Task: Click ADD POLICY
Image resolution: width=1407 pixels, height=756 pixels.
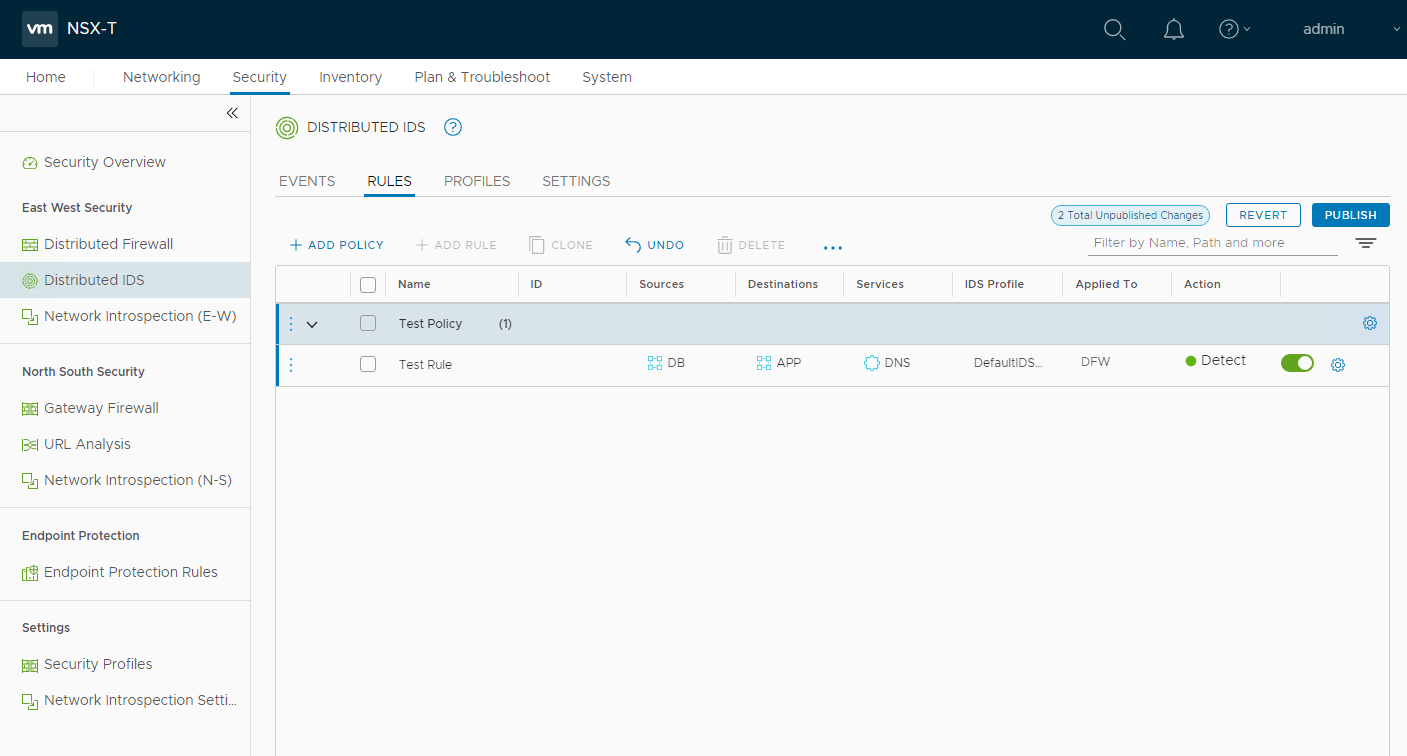Action: (x=337, y=245)
